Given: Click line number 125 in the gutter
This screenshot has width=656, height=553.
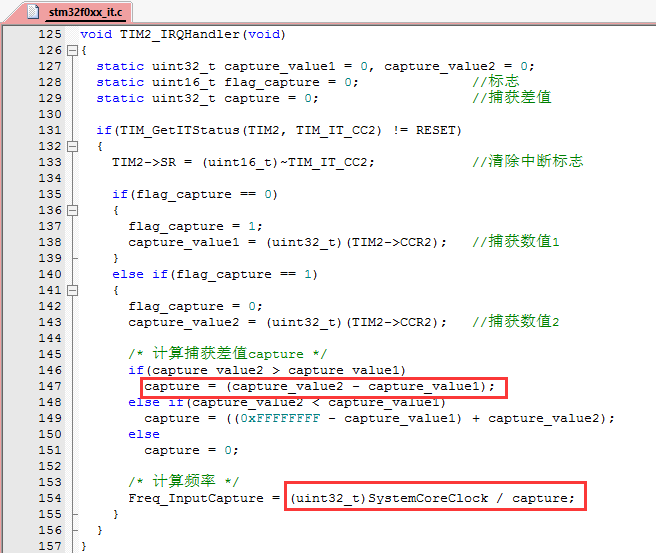Looking at the screenshot, I should tap(50, 34).
